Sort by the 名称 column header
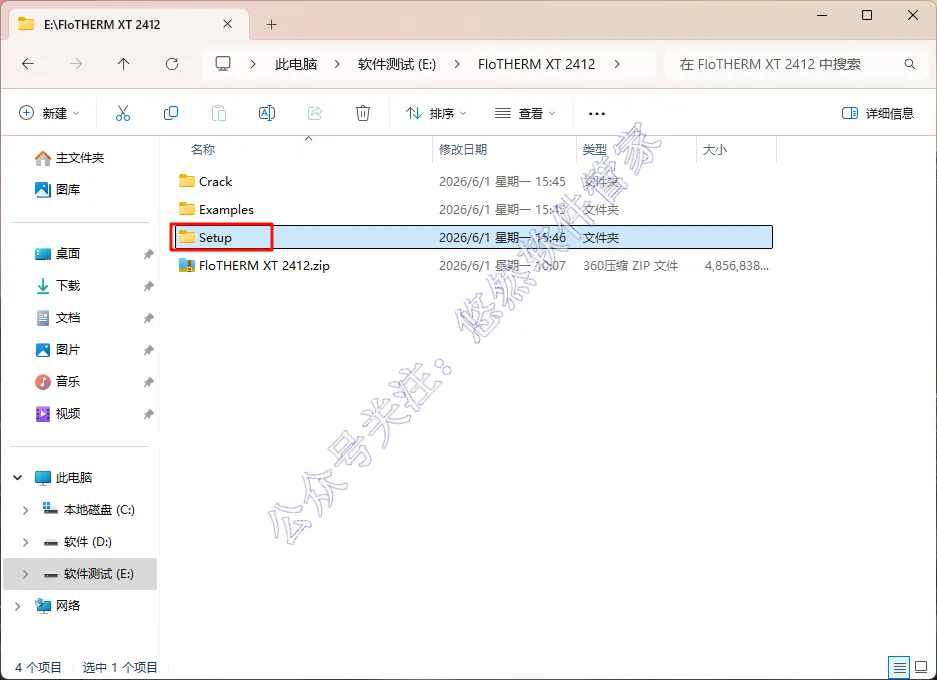The width and height of the screenshot is (937, 680). (x=203, y=149)
